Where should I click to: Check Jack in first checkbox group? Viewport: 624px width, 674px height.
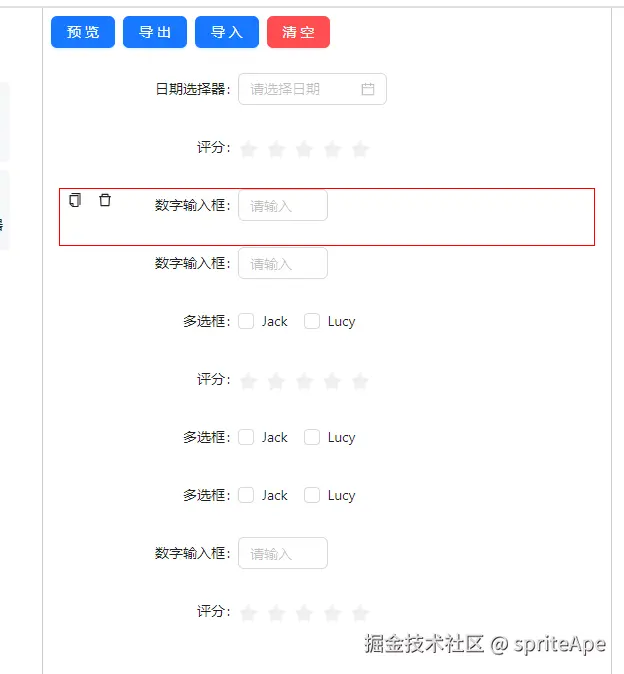point(246,321)
